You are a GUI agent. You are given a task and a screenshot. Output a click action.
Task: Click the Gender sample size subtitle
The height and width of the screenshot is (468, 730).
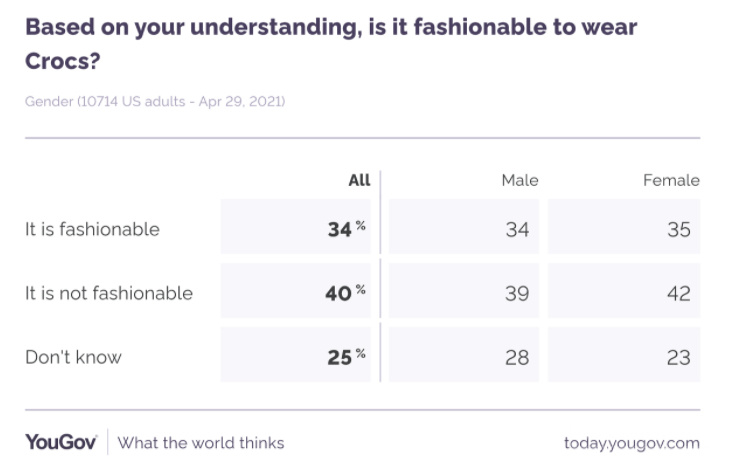[x=155, y=102]
